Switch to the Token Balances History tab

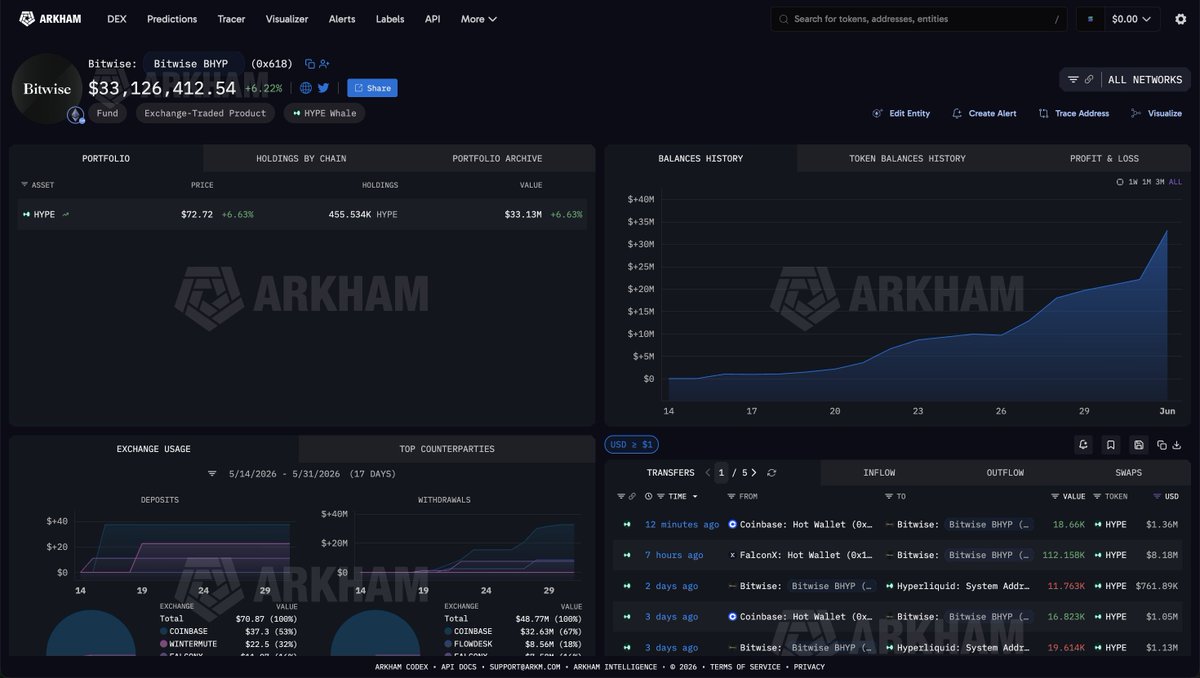coord(907,158)
